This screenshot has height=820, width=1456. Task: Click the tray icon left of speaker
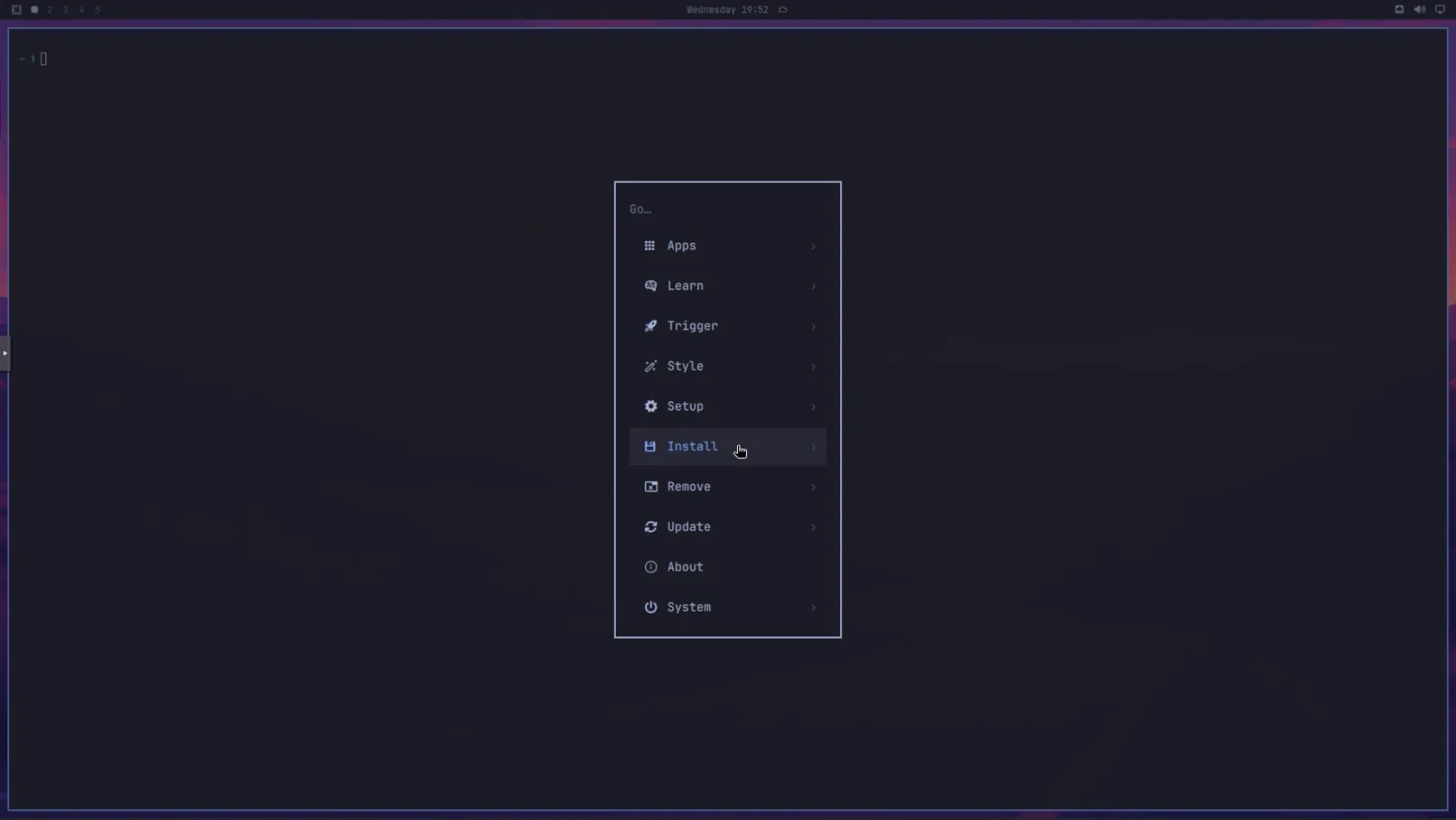[x=1400, y=9]
